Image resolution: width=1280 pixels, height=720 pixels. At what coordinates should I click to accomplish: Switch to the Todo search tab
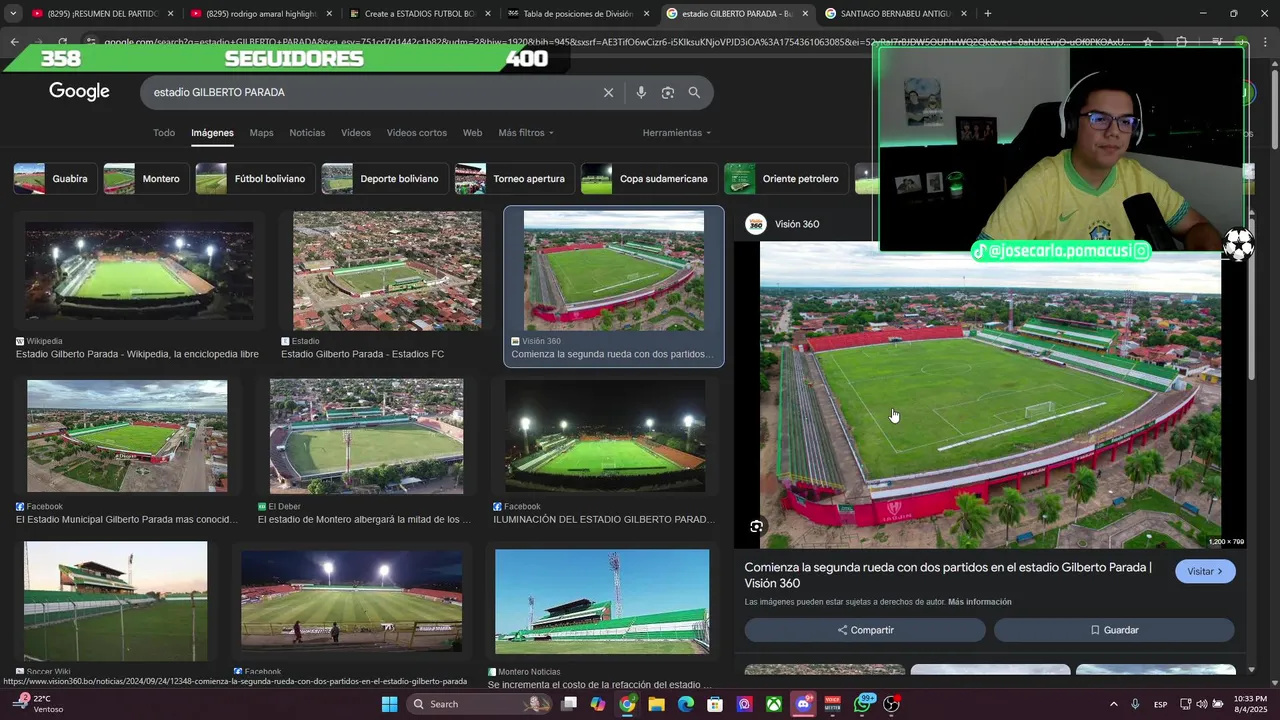[164, 133]
